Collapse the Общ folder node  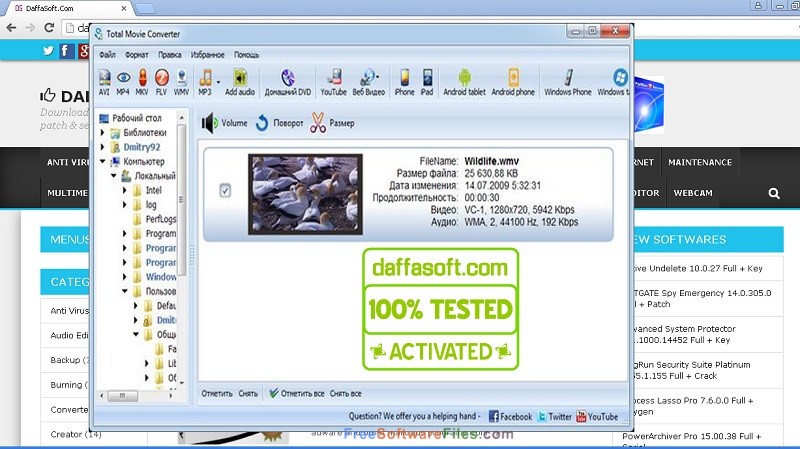(x=136, y=334)
